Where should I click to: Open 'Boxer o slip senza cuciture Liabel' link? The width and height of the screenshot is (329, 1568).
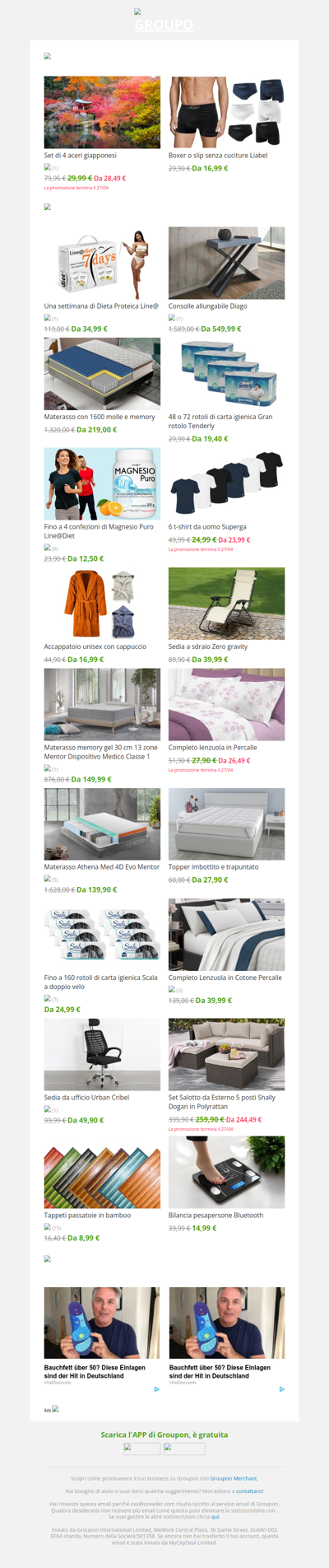coord(218,155)
